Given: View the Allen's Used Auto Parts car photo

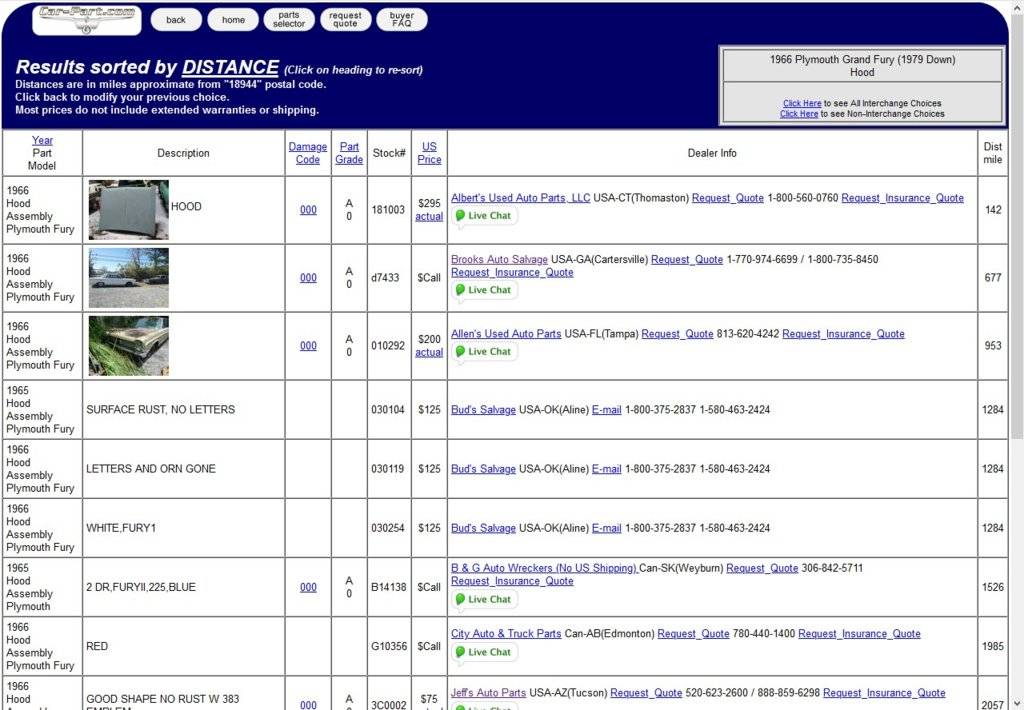Looking at the screenshot, I should click(x=128, y=346).
